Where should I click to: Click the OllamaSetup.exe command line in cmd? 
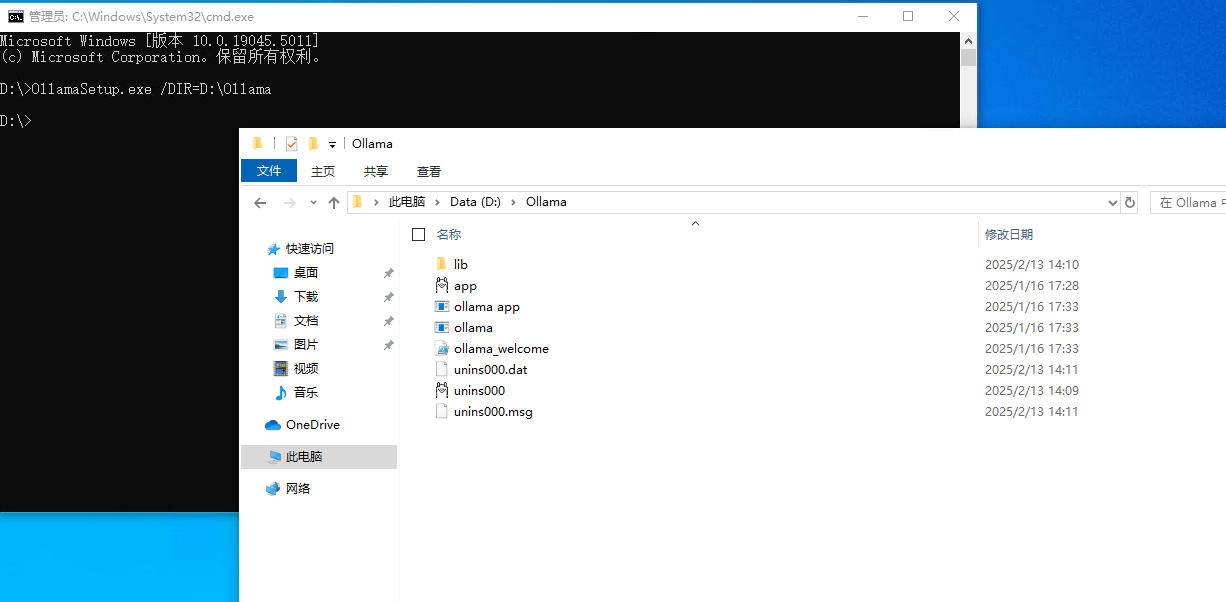(136, 89)
